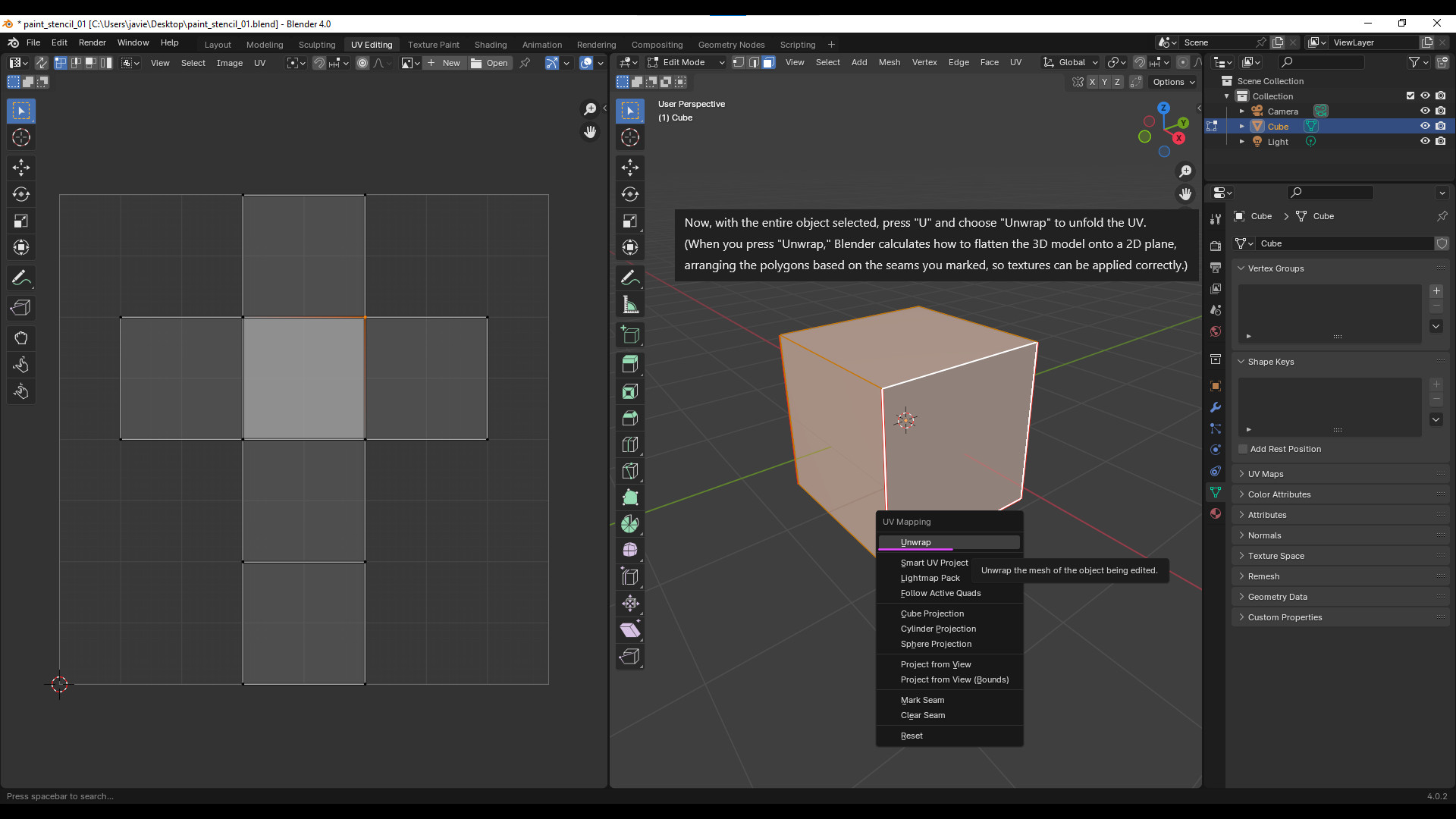Click the blue Z axis gizmo ball
The height and width of the screenshot is (819, 1456).
click(1163, 108)
